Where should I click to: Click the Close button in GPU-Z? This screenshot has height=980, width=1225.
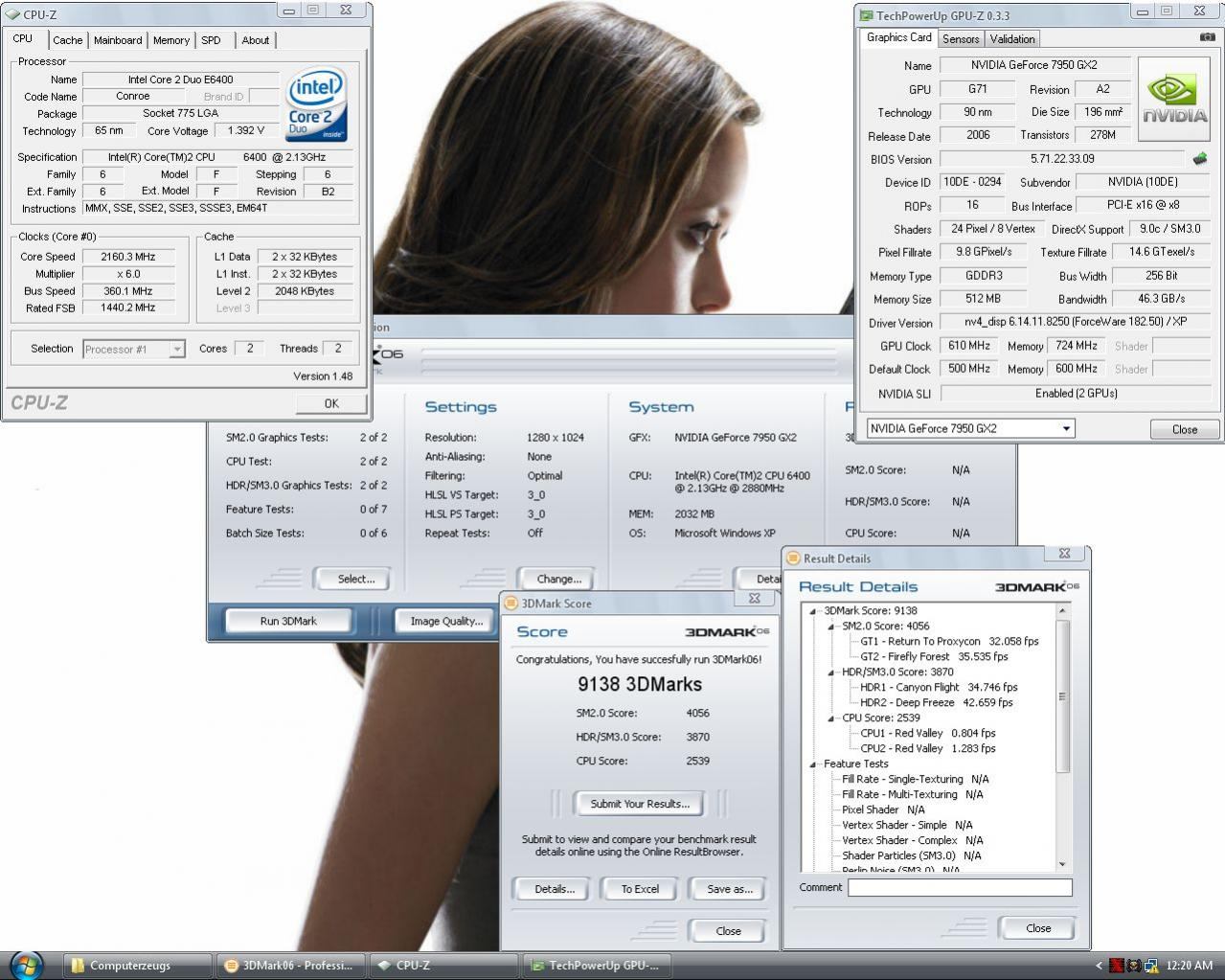point(1185,429)
